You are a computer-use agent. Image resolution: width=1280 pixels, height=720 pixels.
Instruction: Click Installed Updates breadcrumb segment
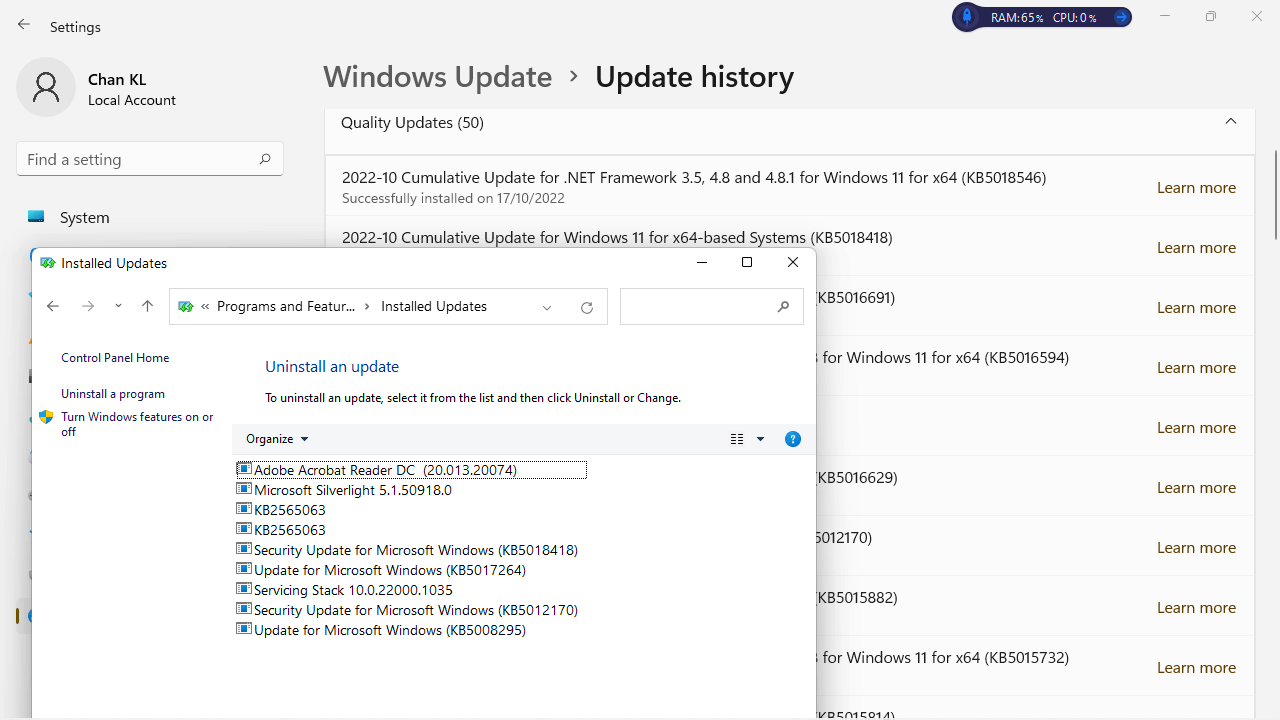(x=434, y=307)
